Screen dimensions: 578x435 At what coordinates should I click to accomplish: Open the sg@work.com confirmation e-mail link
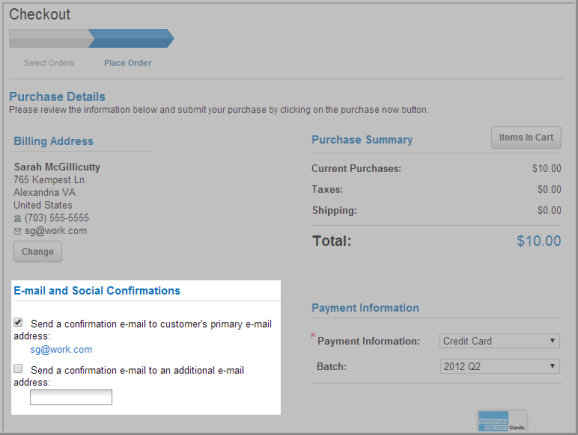[x=61, y=349]
